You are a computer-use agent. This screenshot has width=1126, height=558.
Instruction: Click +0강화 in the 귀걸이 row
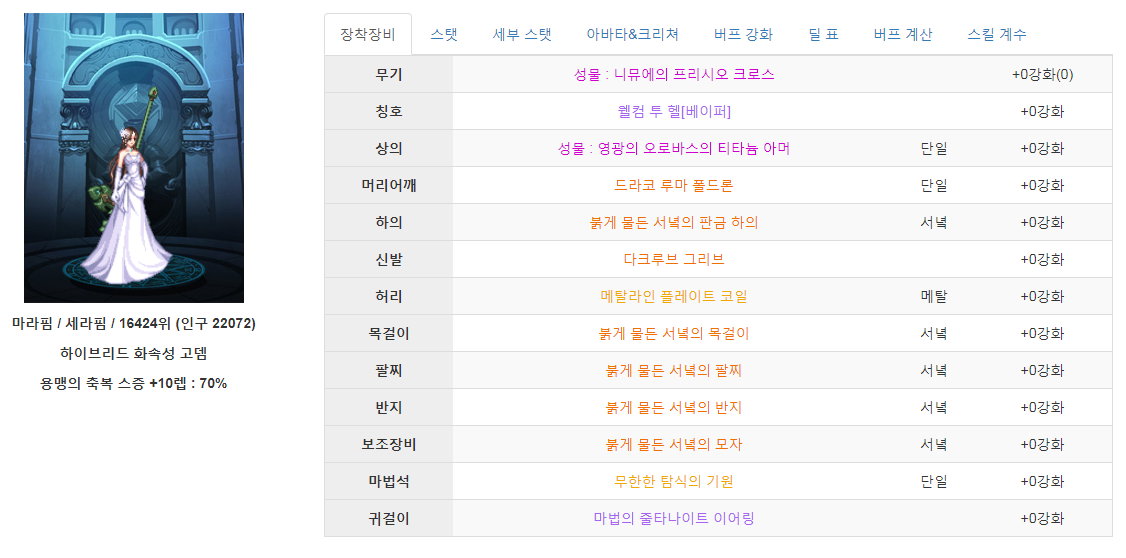(x=1042, y=519)
